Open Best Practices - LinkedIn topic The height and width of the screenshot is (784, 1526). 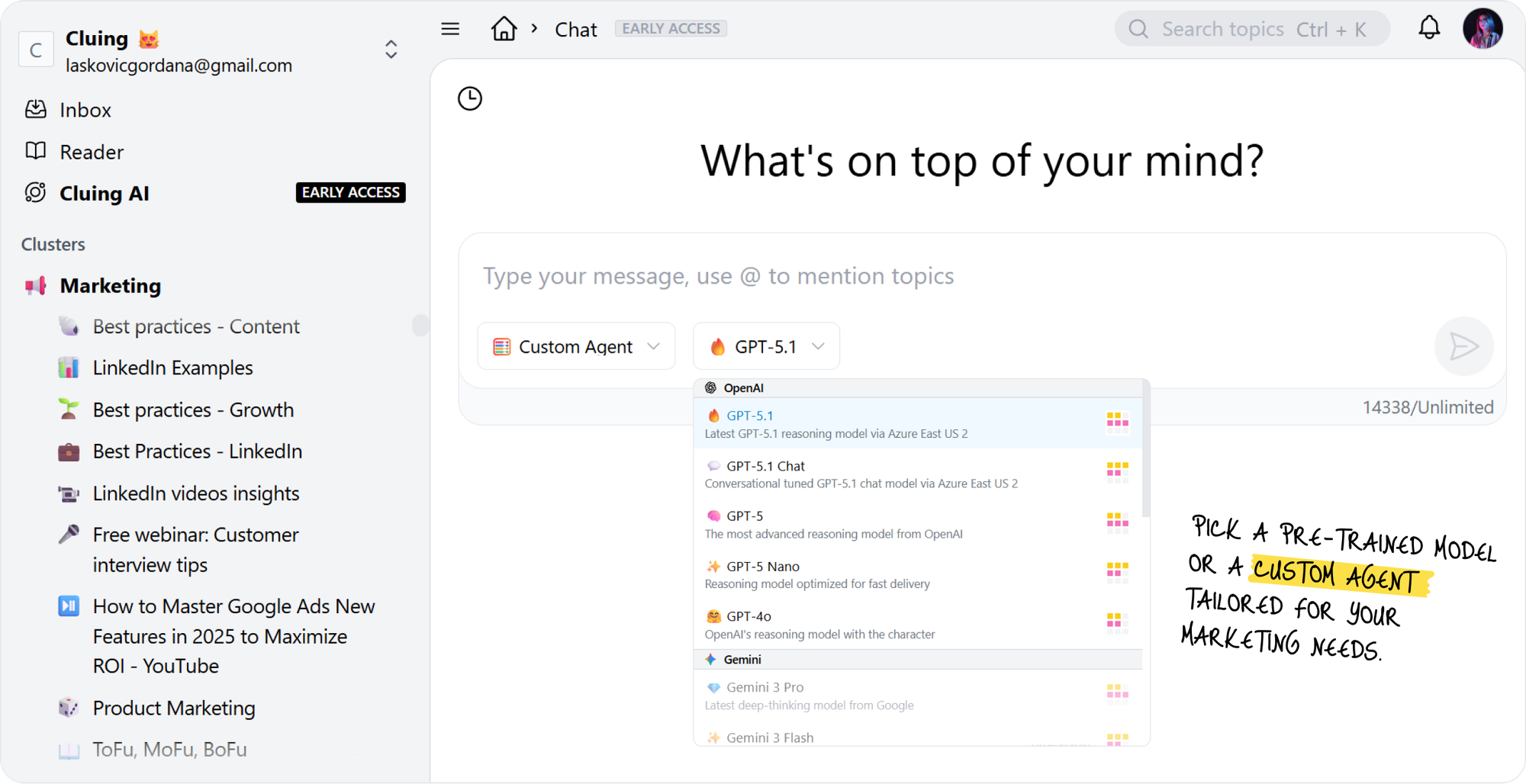(198, 451)
